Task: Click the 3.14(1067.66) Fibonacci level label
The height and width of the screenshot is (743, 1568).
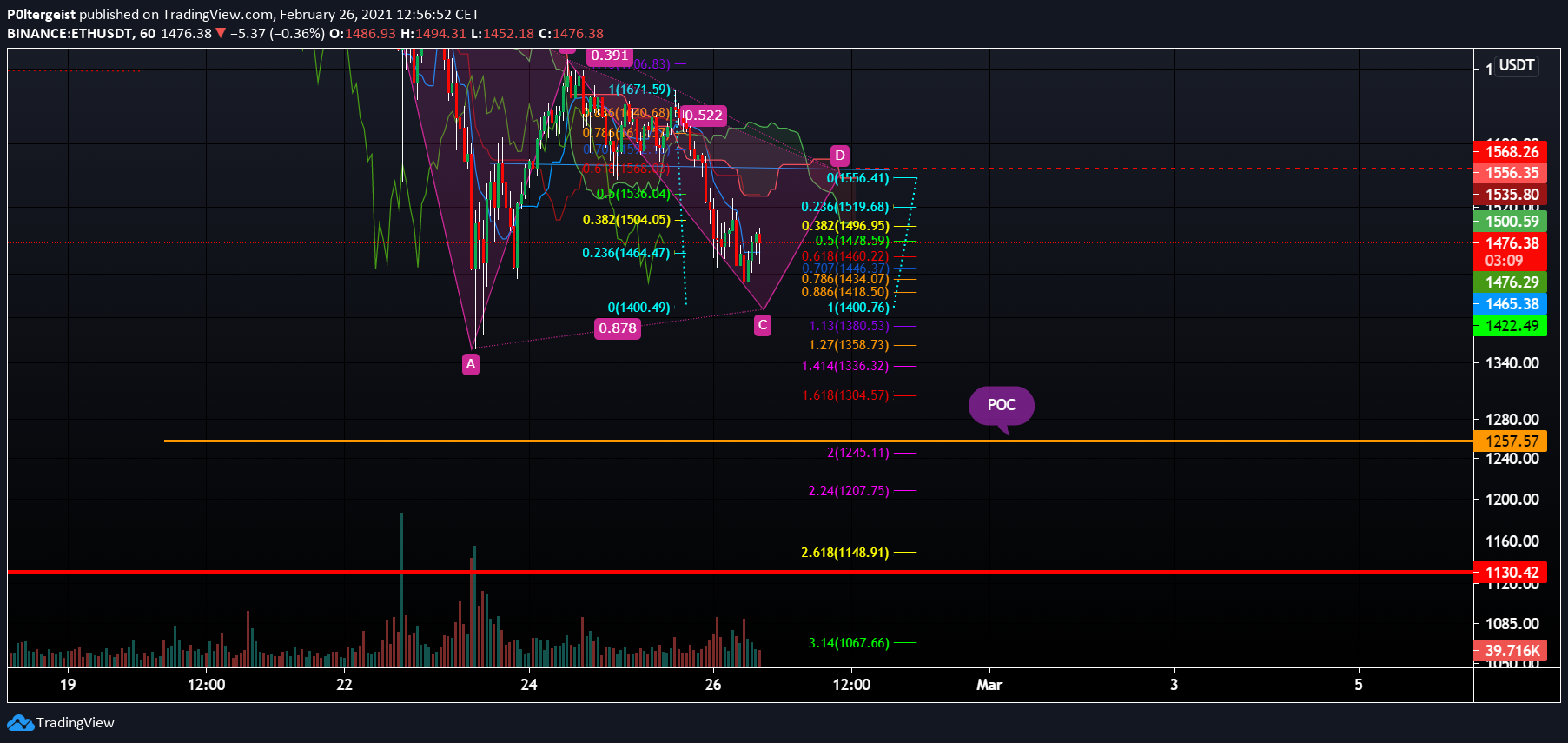Action: click(x=849, y=643)
